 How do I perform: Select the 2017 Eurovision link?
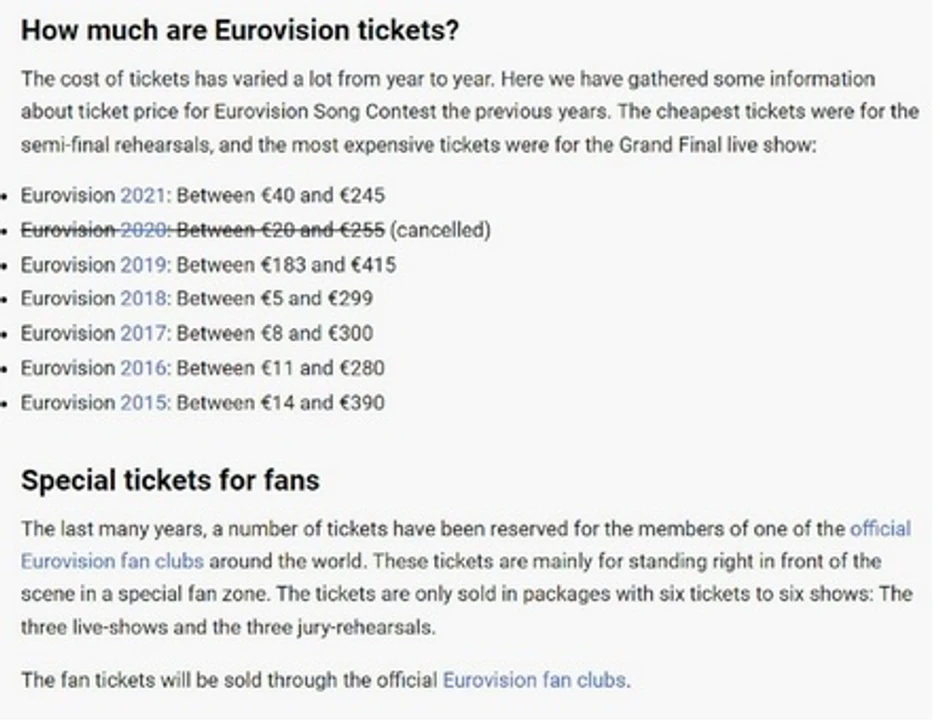point(142,334)
